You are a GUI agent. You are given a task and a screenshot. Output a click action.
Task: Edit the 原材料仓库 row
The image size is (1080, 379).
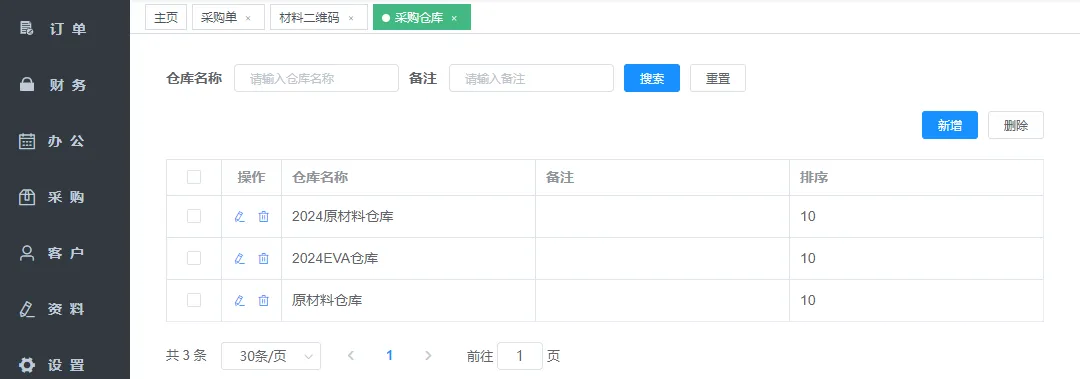pos(240,300)
